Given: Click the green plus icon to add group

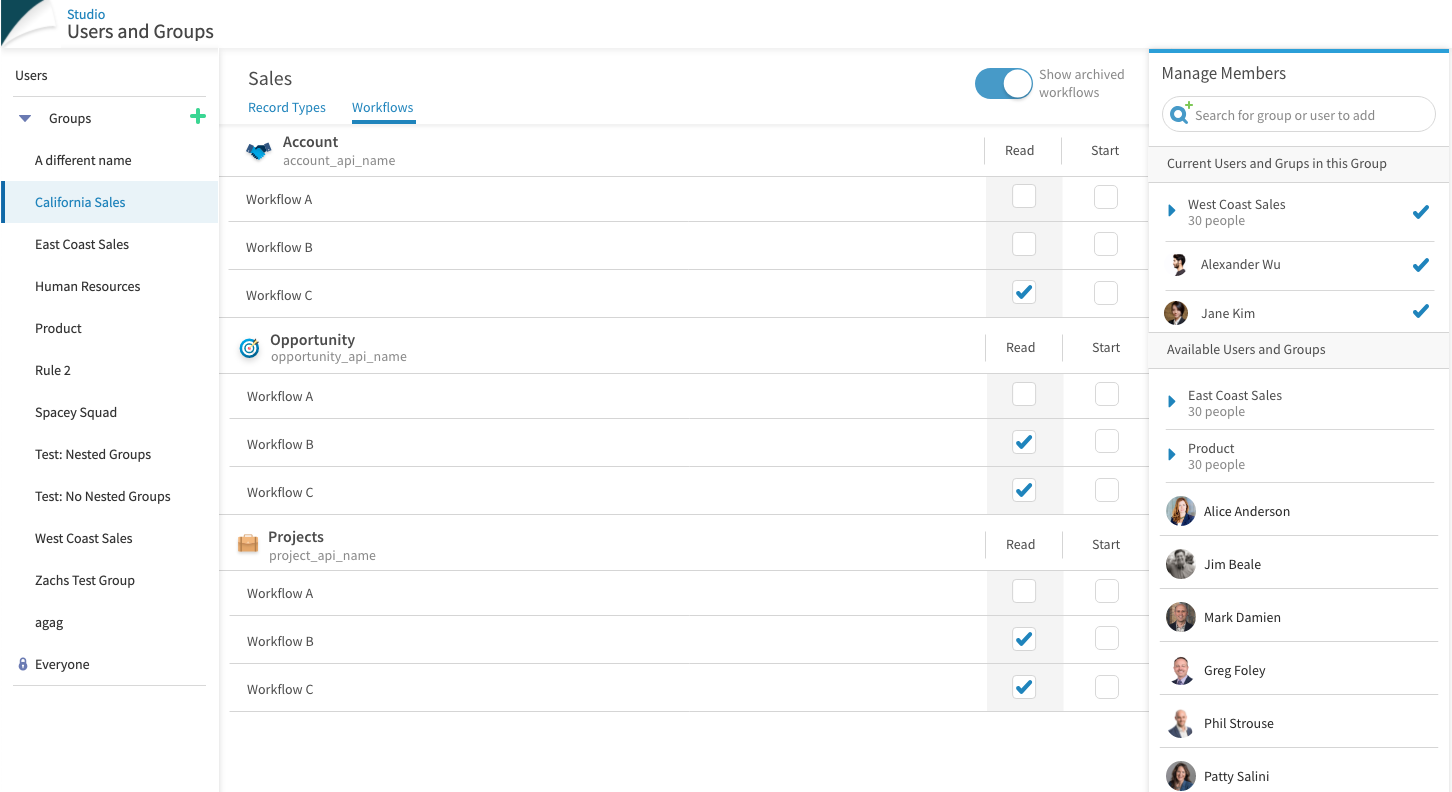Looking at the screenshot, I should 198,117.
